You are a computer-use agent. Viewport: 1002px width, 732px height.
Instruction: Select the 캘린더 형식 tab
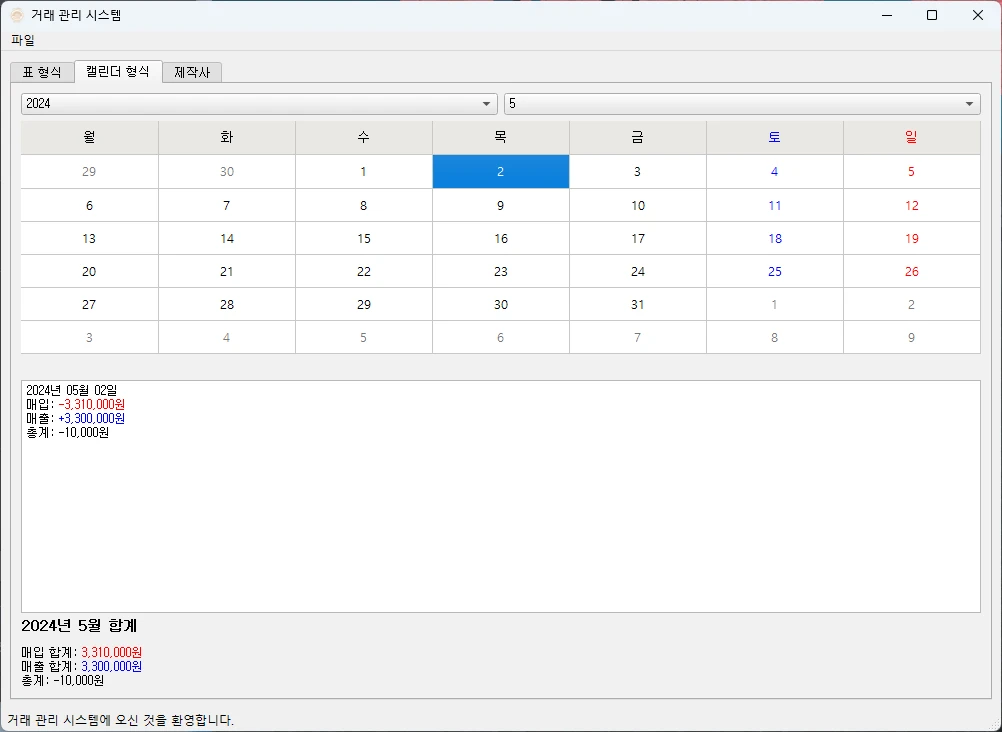pos(118,72)
